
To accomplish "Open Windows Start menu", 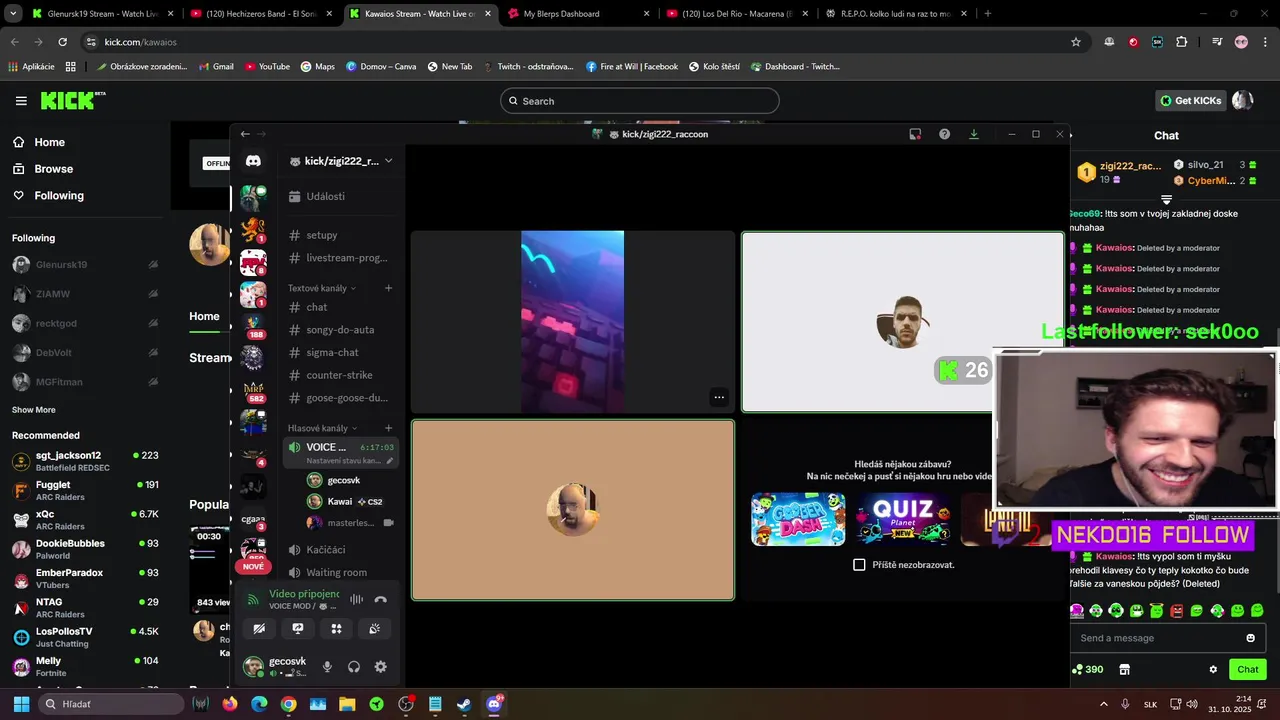I will [x=21, y=704].
